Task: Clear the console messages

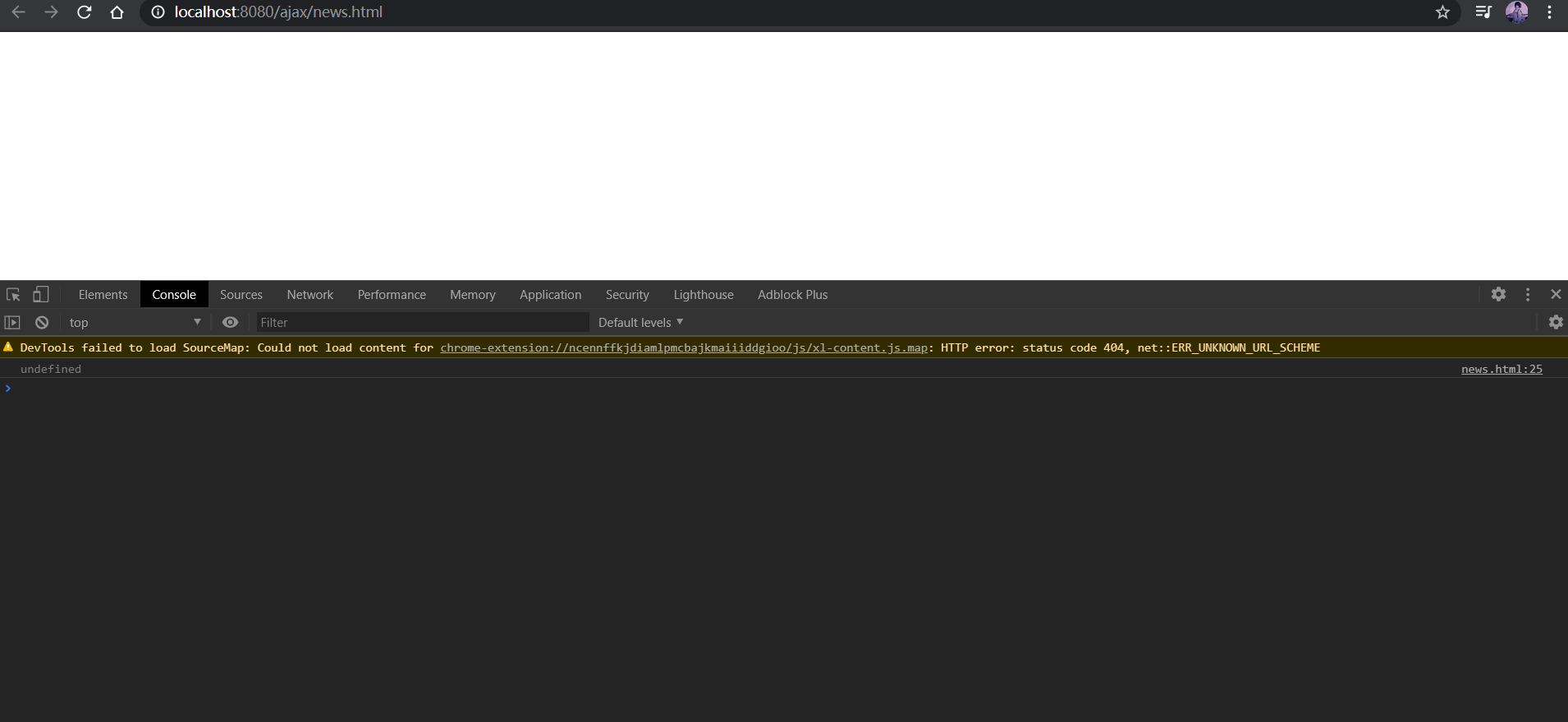Action: (42, 323)
